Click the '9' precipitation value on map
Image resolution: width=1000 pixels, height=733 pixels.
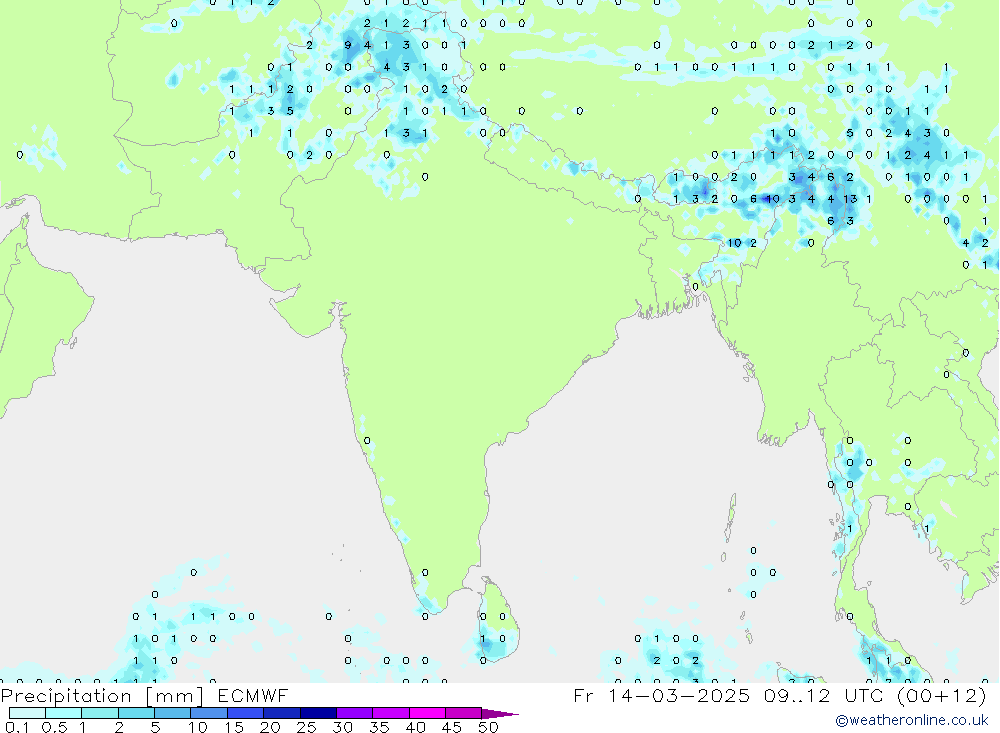[x=348, y=45]
